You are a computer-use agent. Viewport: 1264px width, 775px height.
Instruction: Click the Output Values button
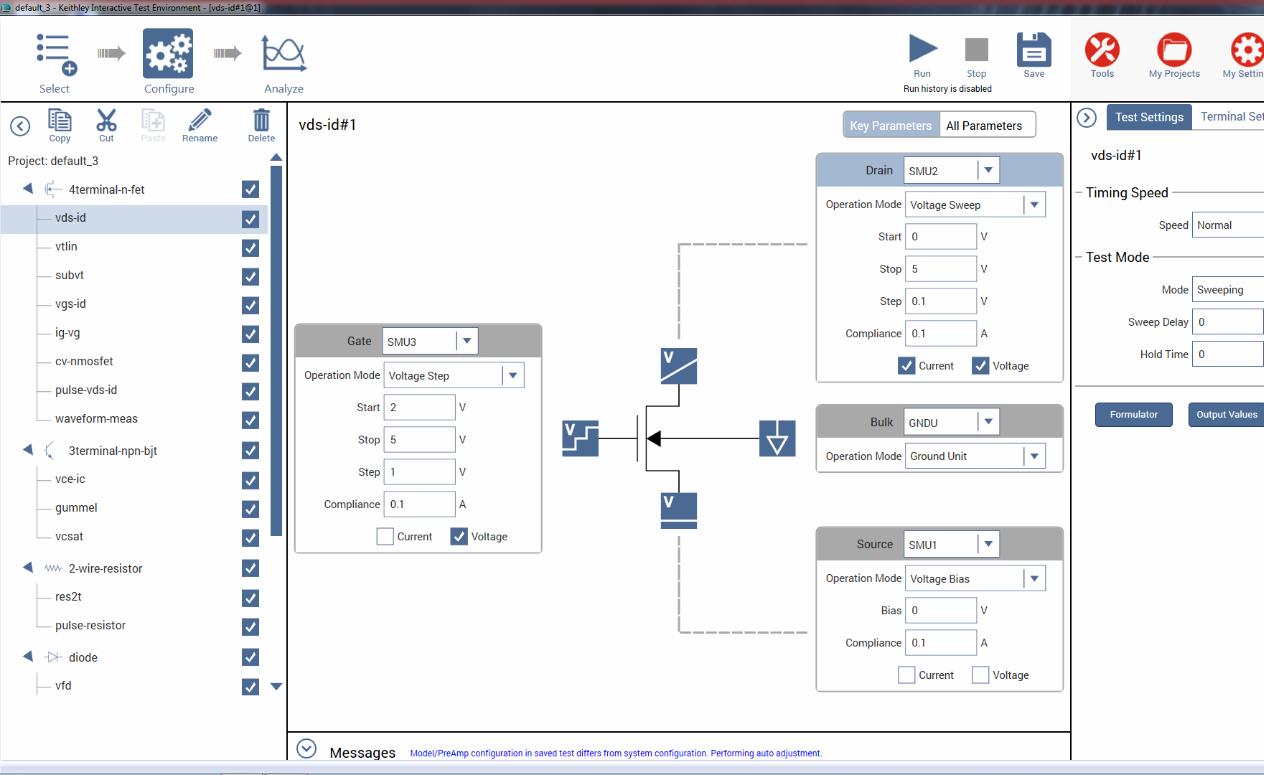click(x=1226, y=414)
